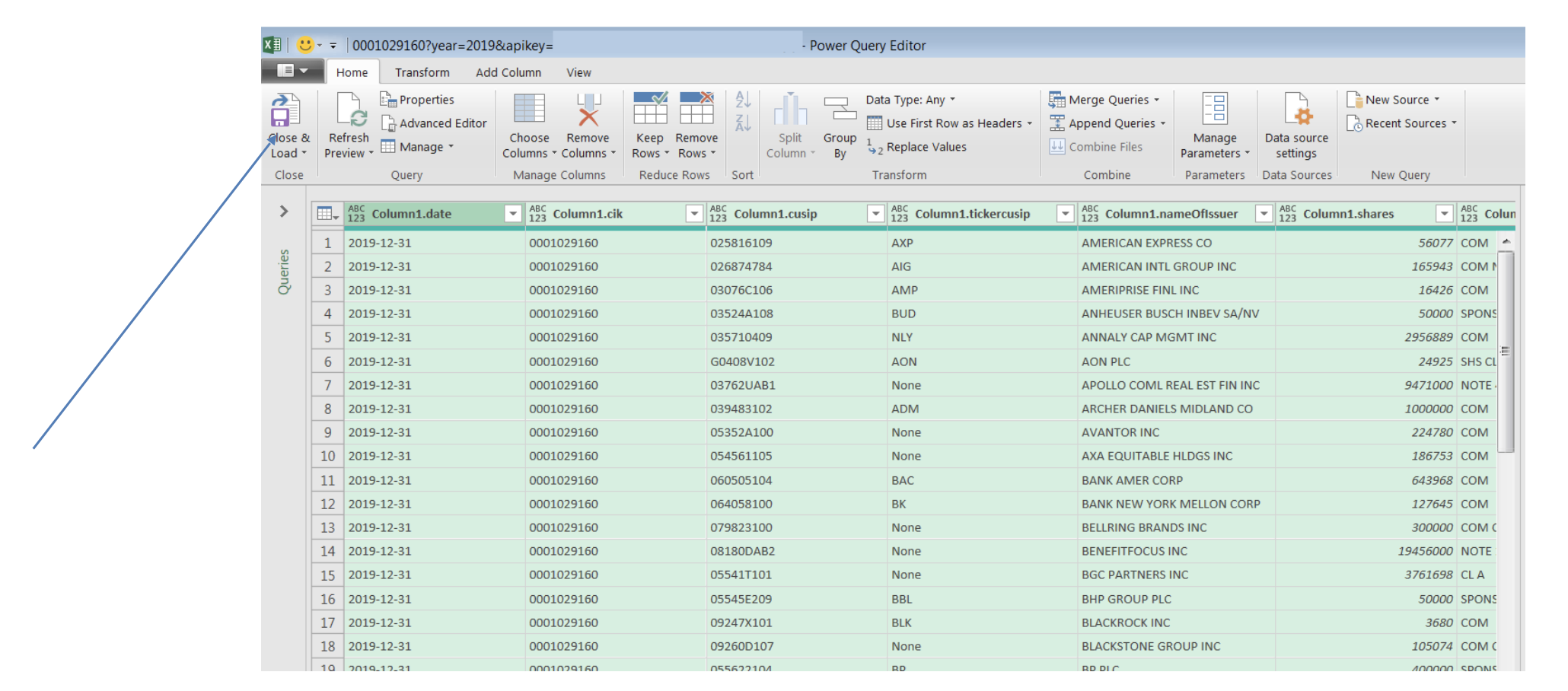Click cusip cell G0408V102
This screenshot has width=1568, height=691.
pyautogui.click(x=797, y=361)
